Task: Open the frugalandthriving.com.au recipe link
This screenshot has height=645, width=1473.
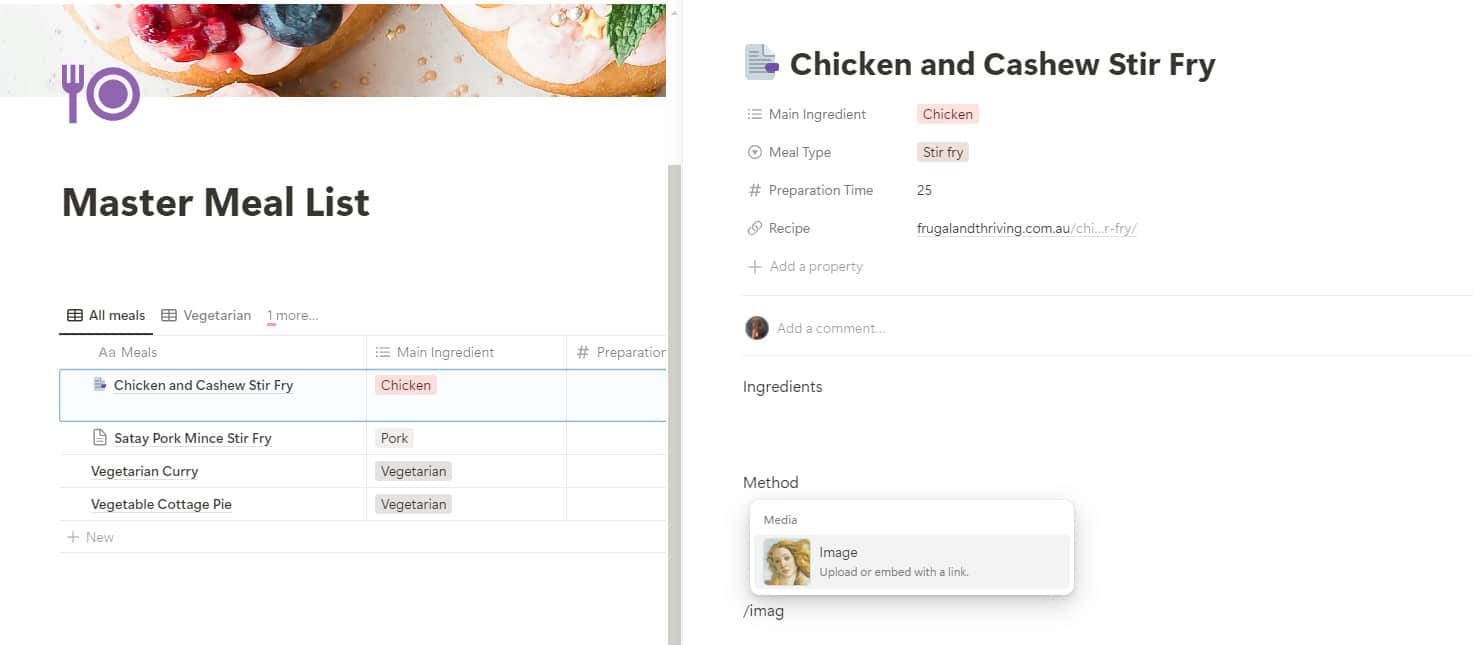Action: pos(1026,228)
